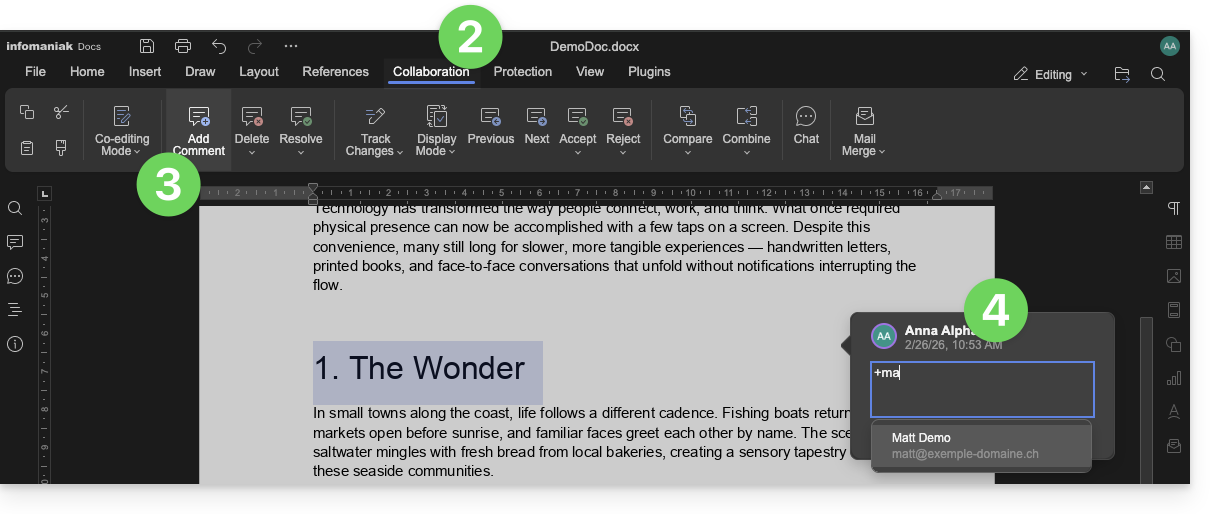The image size is (1220, 514).
Task: Click the Print icon
Action: [x=183, y=46]
